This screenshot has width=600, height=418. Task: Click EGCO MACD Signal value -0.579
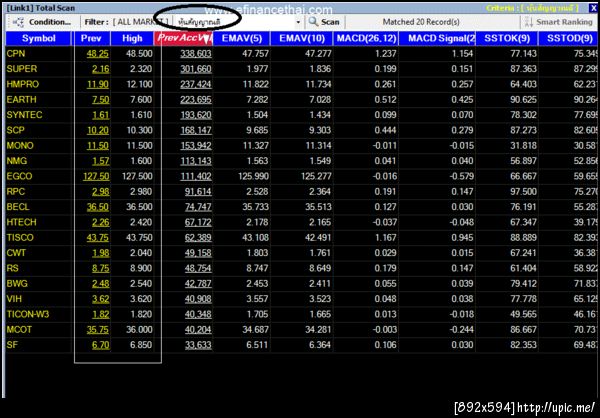point(461,176)
